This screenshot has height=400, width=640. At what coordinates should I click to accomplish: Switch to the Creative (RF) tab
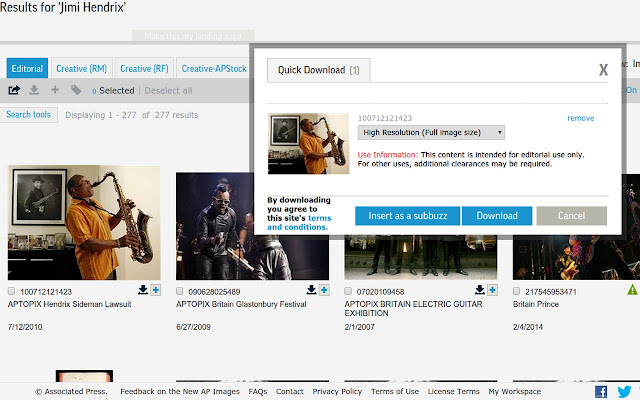144,69
